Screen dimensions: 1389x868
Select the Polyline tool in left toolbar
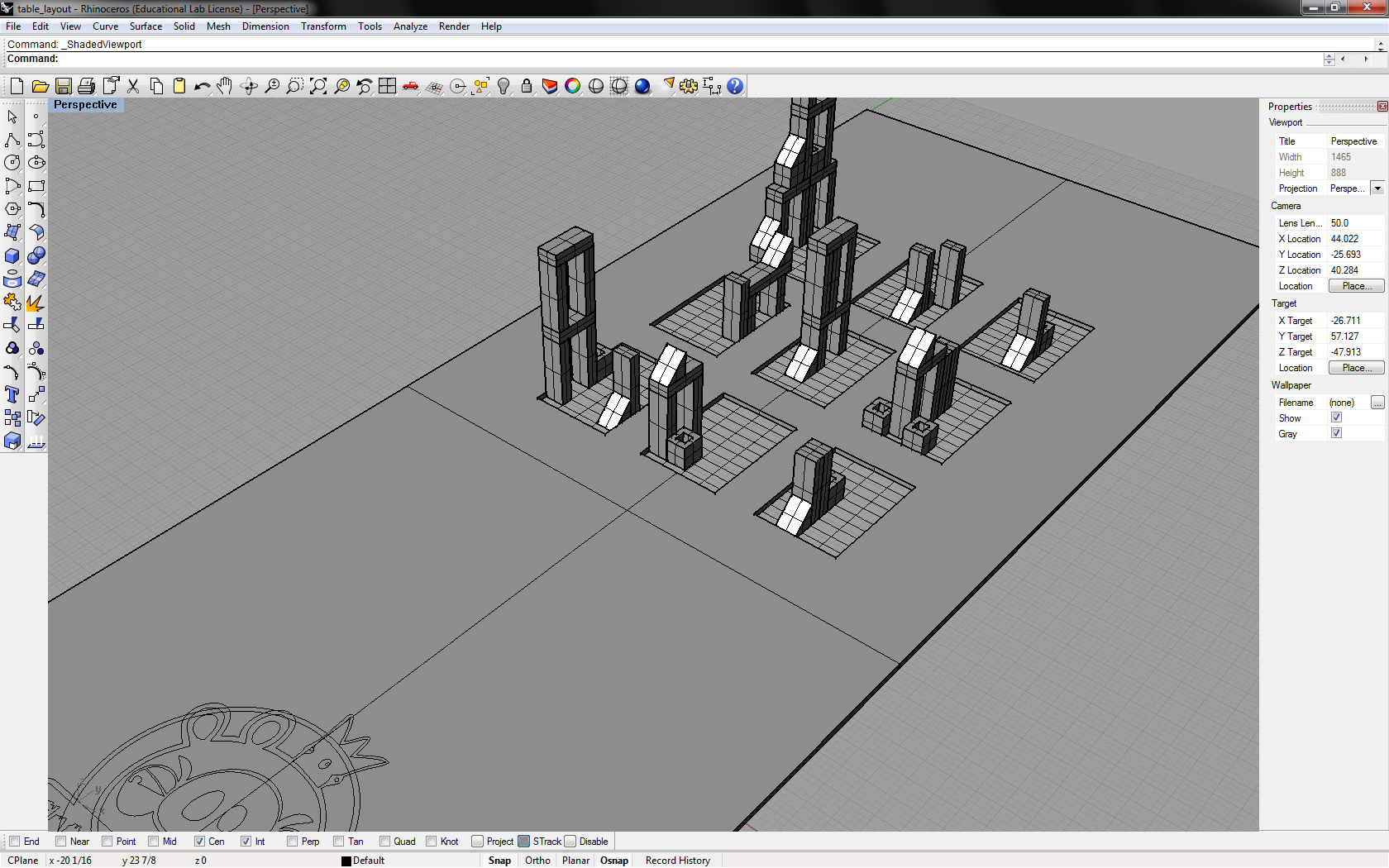click(x=12, y=140)
